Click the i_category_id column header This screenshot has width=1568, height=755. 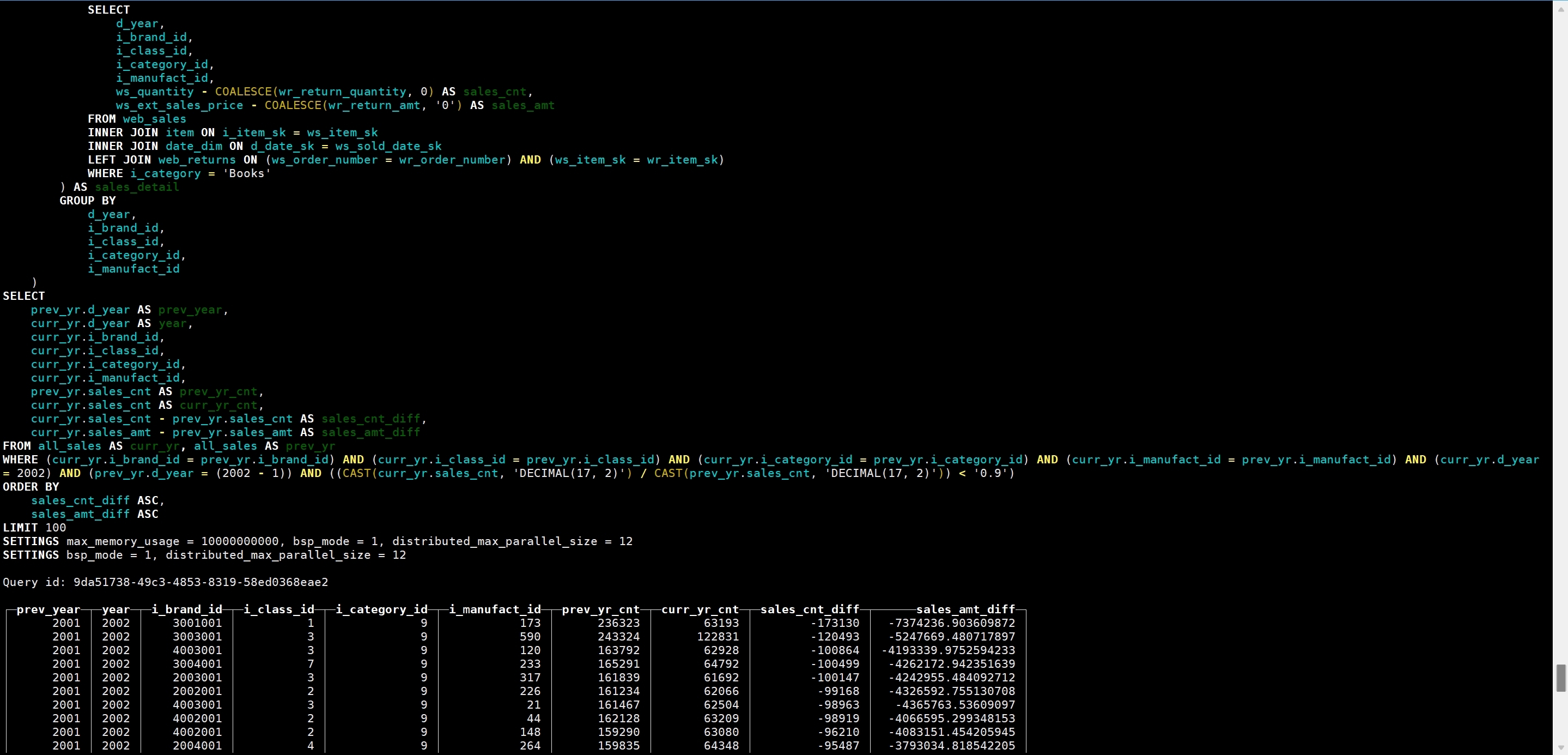tap(381, 609)
